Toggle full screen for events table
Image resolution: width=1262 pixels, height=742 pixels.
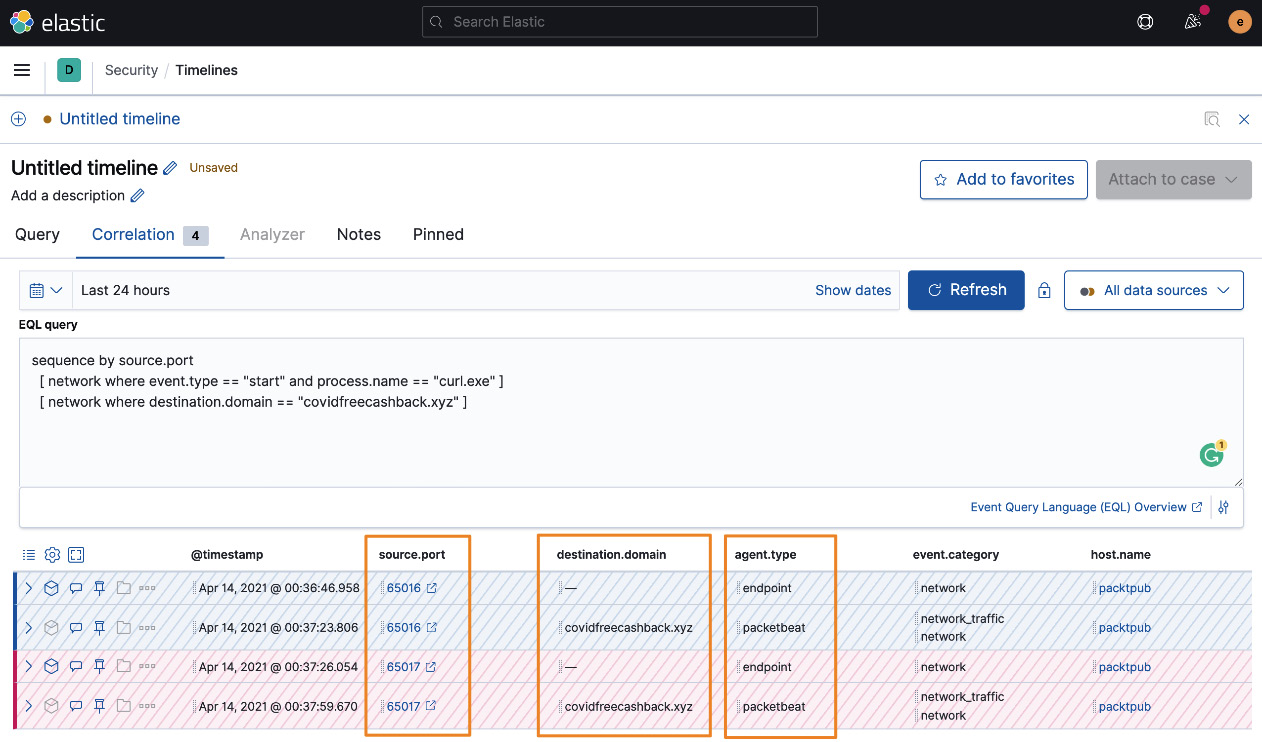[x=76, y=555]
